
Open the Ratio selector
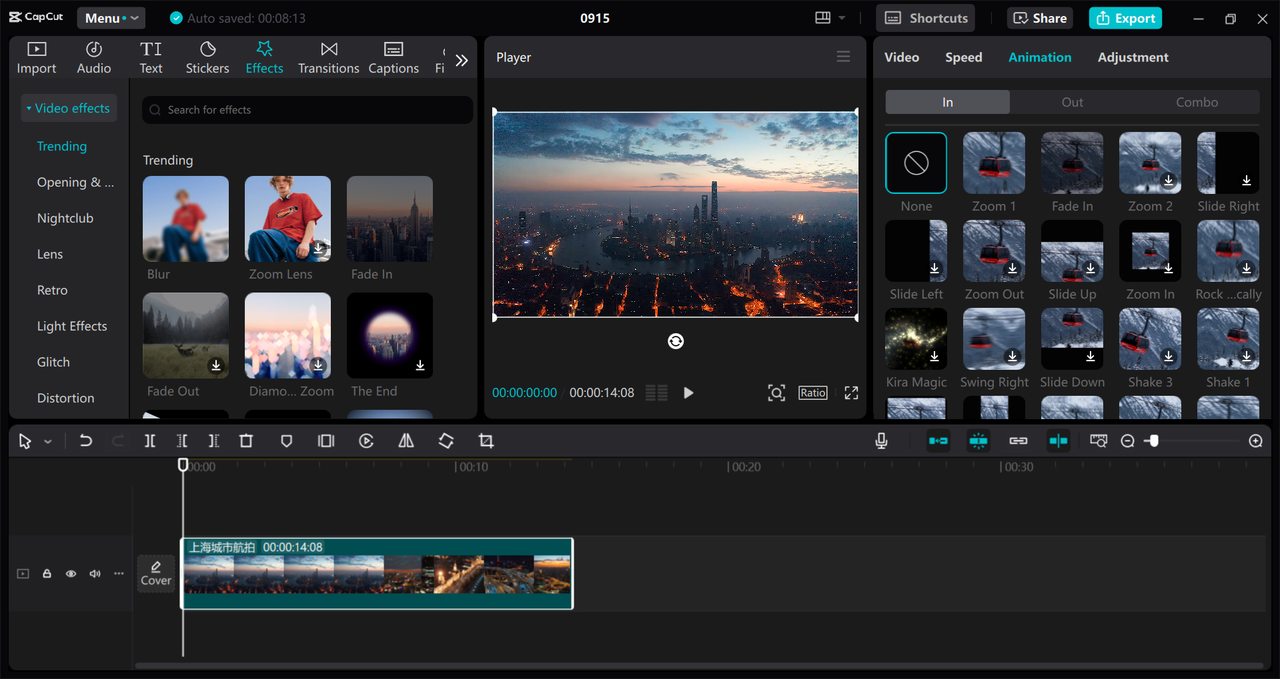coord(813,393)
